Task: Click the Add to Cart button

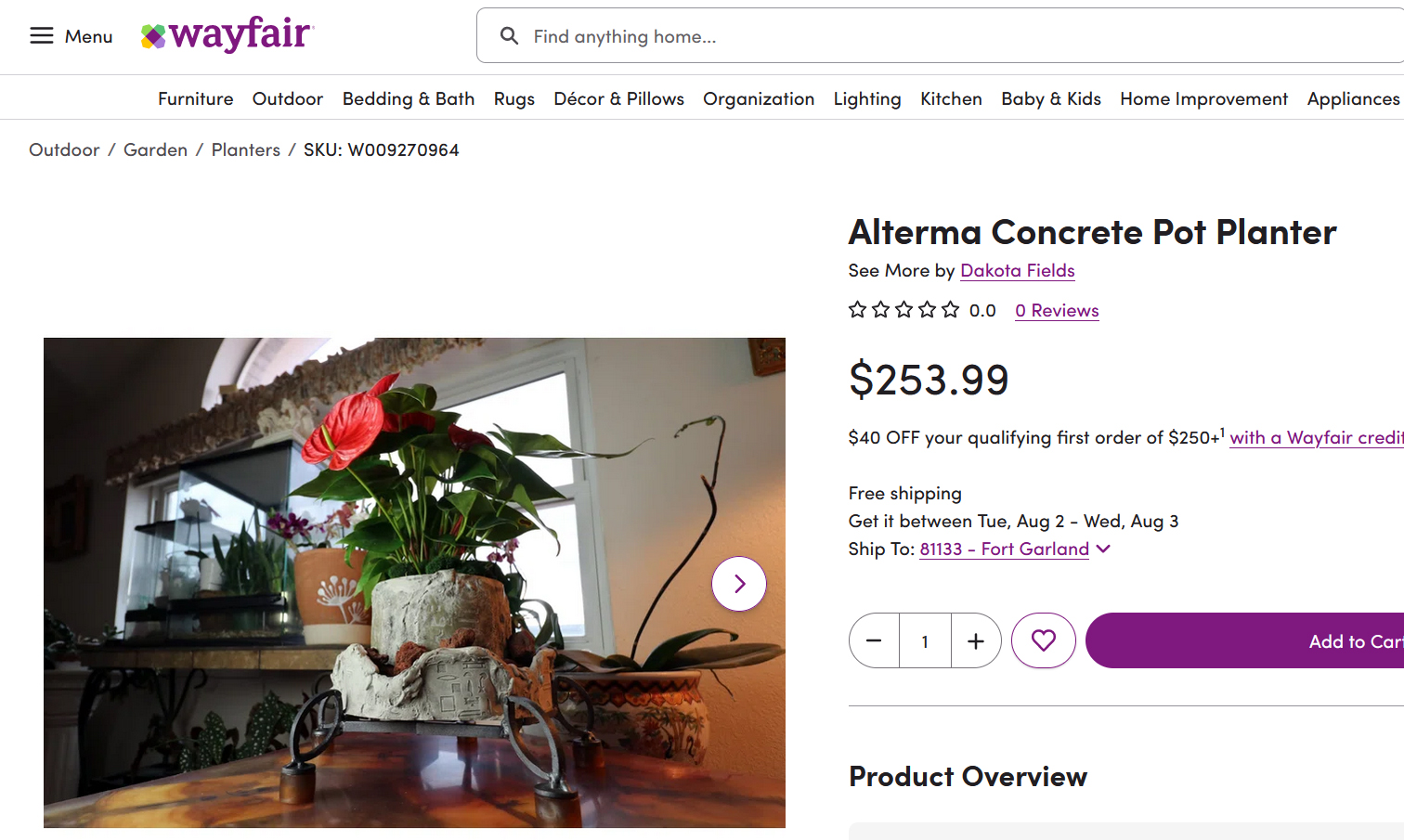Action: (x=1244, y=640)
